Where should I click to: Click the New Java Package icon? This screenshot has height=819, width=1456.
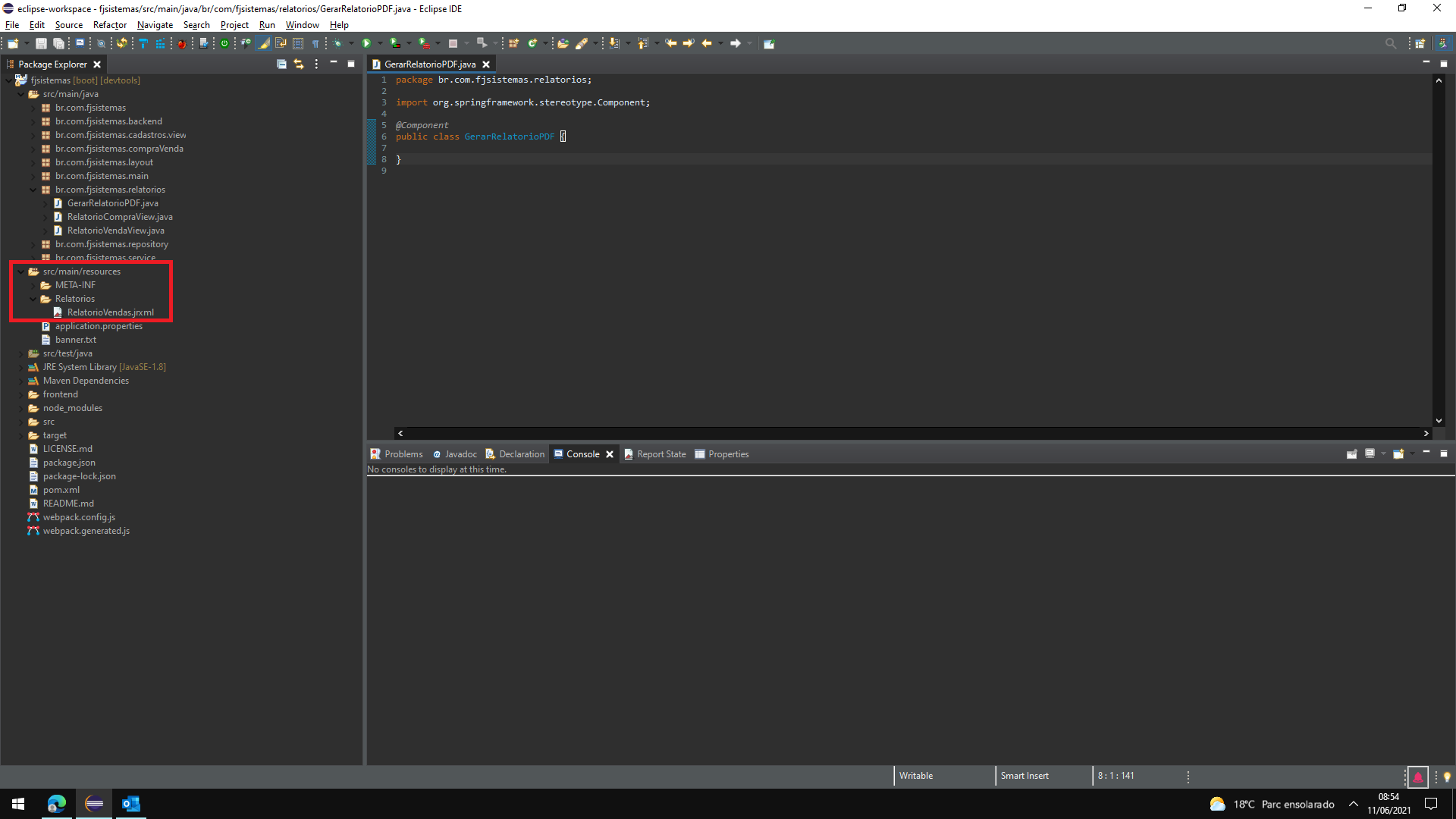513,44
